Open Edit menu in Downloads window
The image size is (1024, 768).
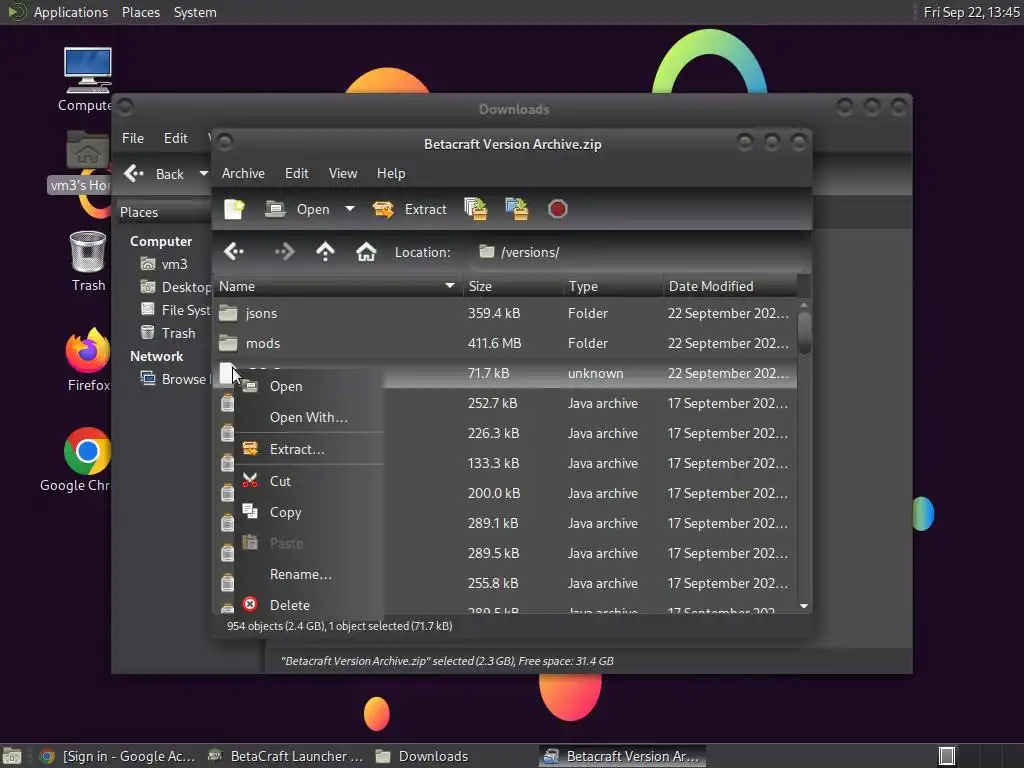coord(176,138)
